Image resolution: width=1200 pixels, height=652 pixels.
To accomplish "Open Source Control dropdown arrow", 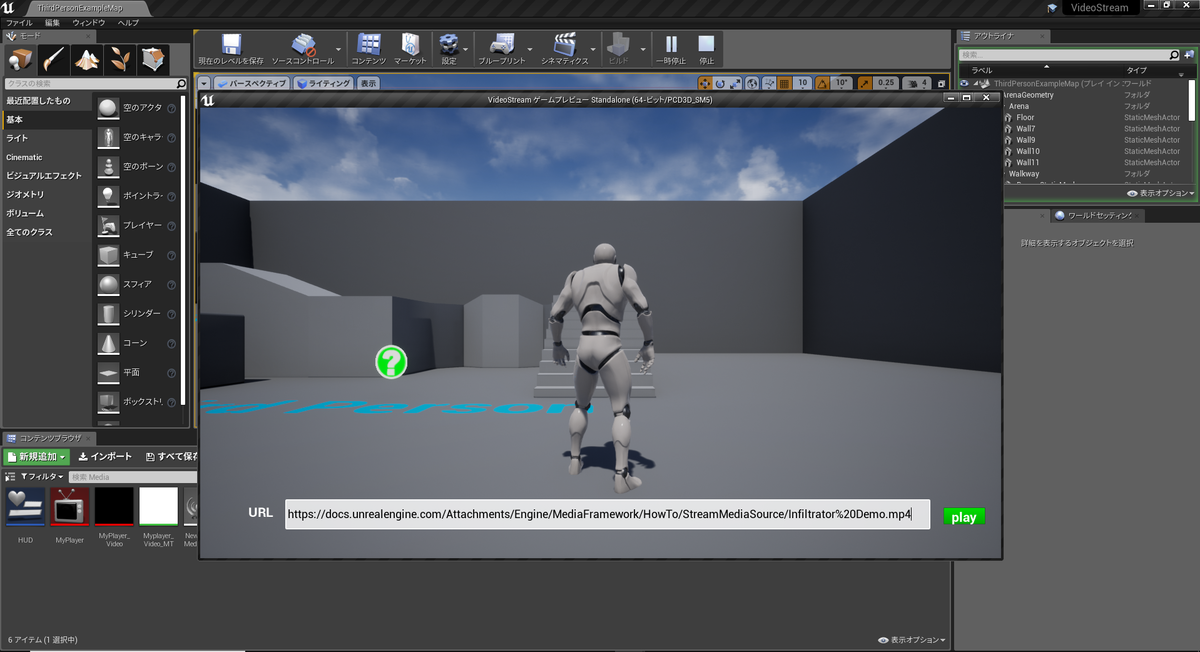I will tap(339, 48).
